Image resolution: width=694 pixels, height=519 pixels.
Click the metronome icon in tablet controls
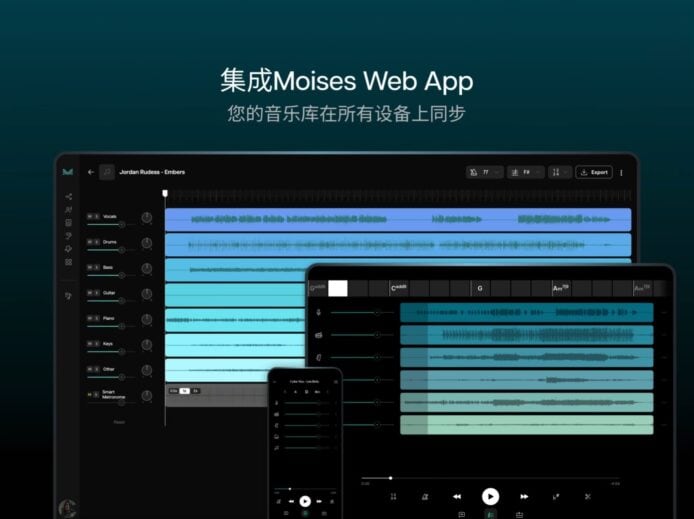[425, 496]
